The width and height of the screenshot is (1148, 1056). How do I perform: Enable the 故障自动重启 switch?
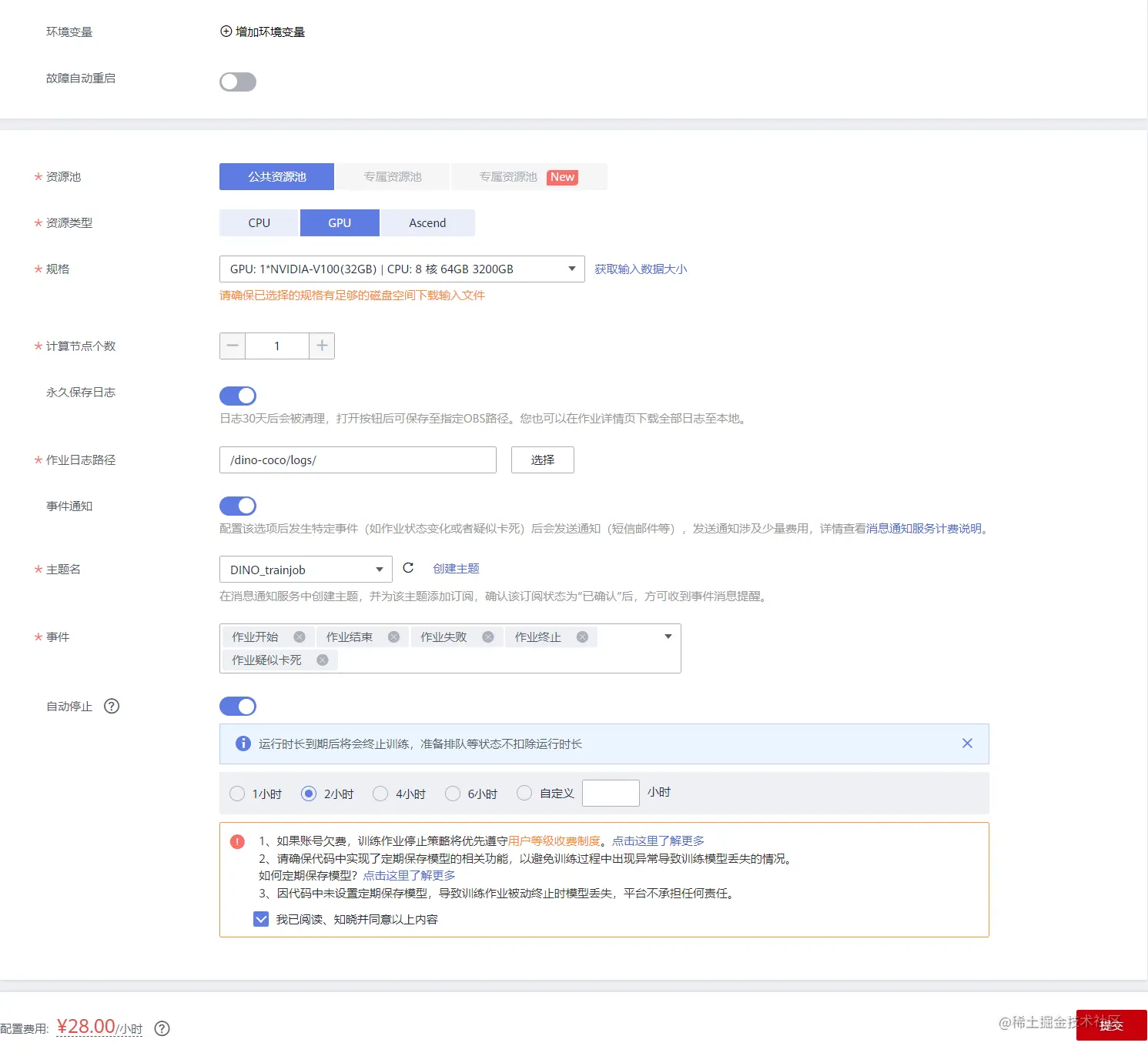tap(238, 82)
